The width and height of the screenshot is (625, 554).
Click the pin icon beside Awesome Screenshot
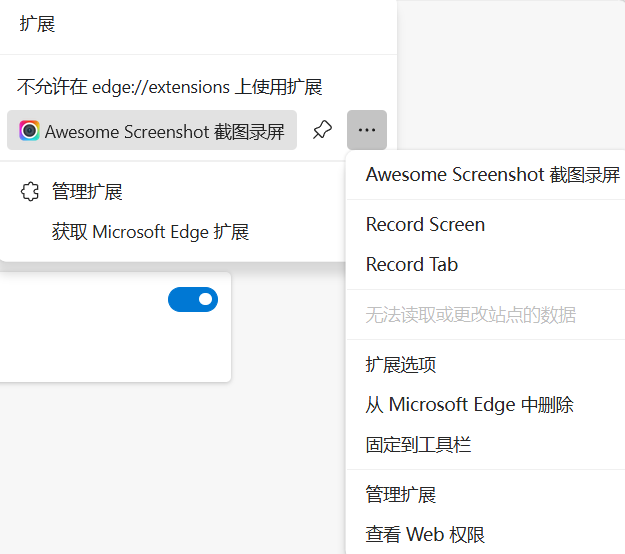(x=322, y=131)
